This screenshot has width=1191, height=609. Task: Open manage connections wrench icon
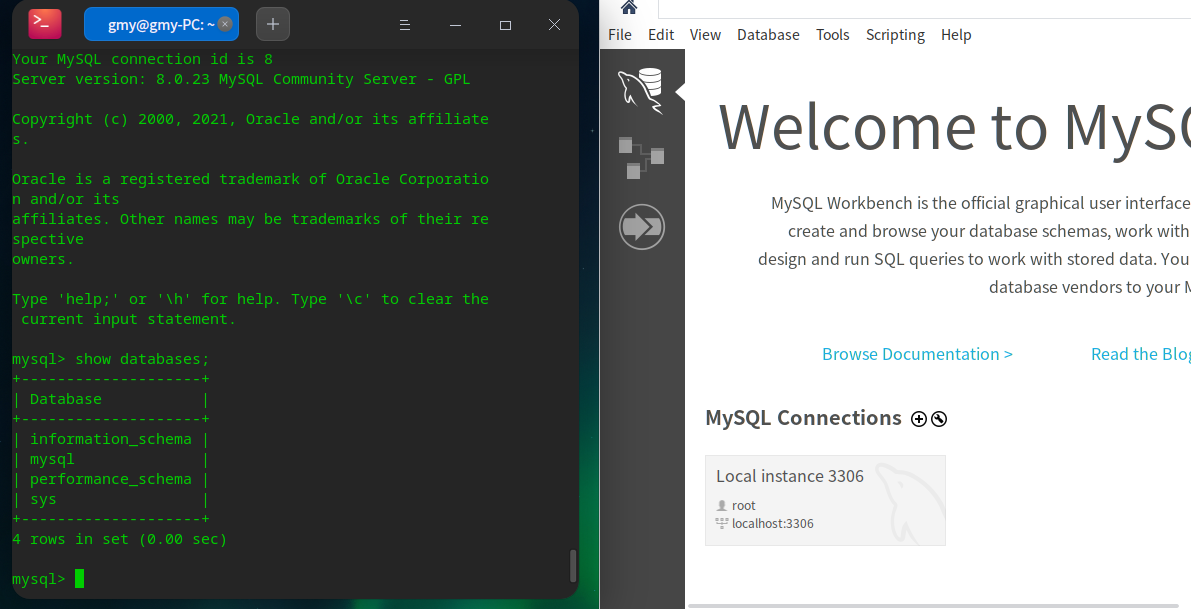click(x=939, y=419)
